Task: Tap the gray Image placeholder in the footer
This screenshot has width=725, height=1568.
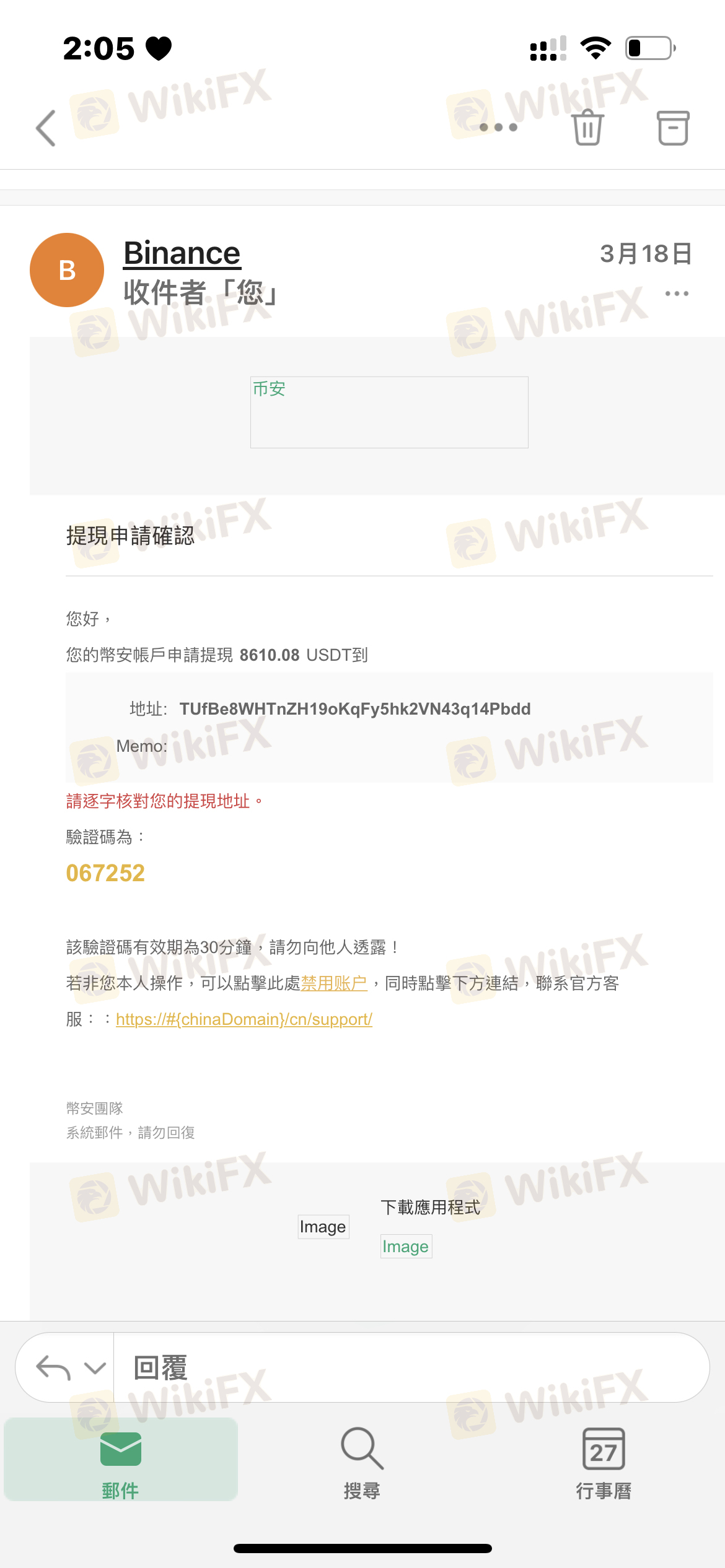Action: [x=323, y=1226]
